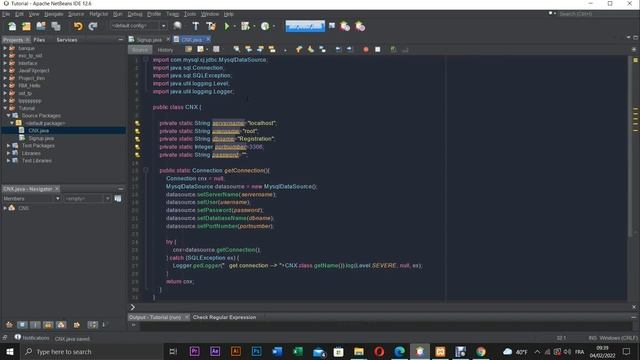Image resolution: width=640 pixels, height=360 pixels.
Task: Click the find selection magnifier icon in editor toolbar
Action: tap(236, 49)
